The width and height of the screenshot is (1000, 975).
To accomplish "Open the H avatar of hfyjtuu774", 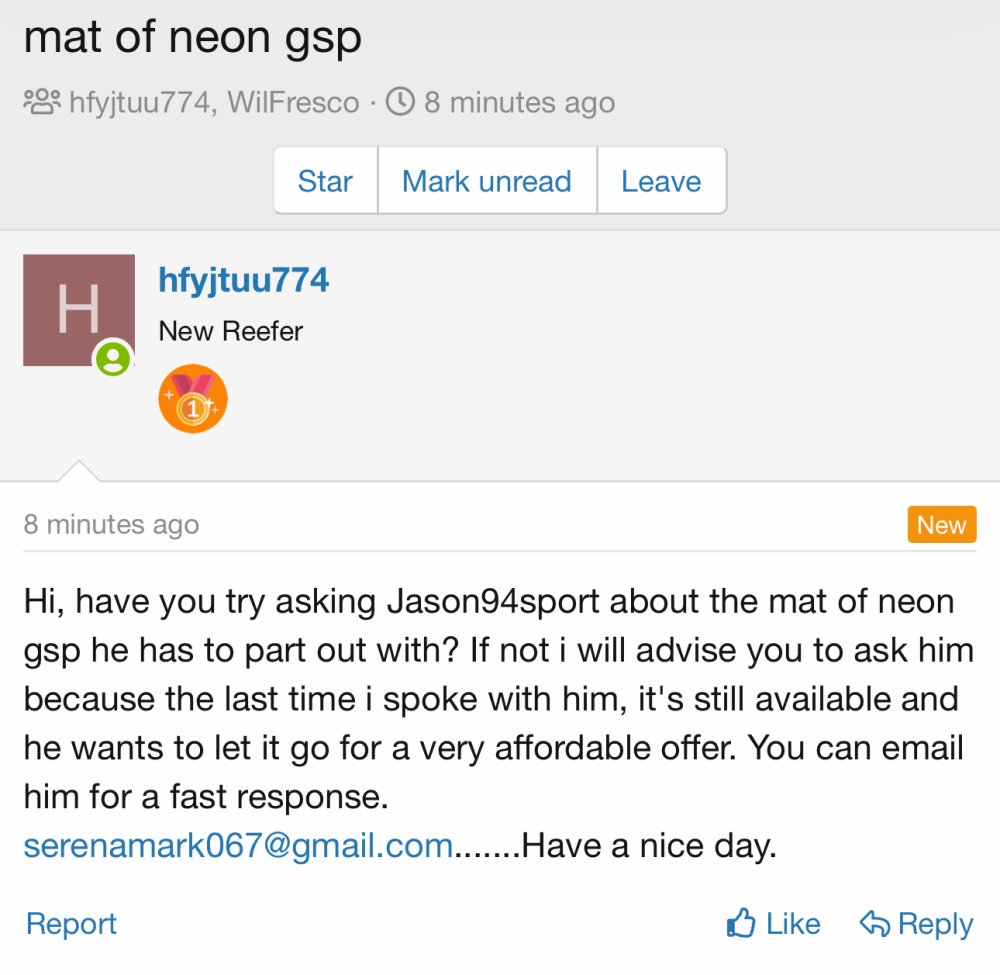I will [78, 309].
